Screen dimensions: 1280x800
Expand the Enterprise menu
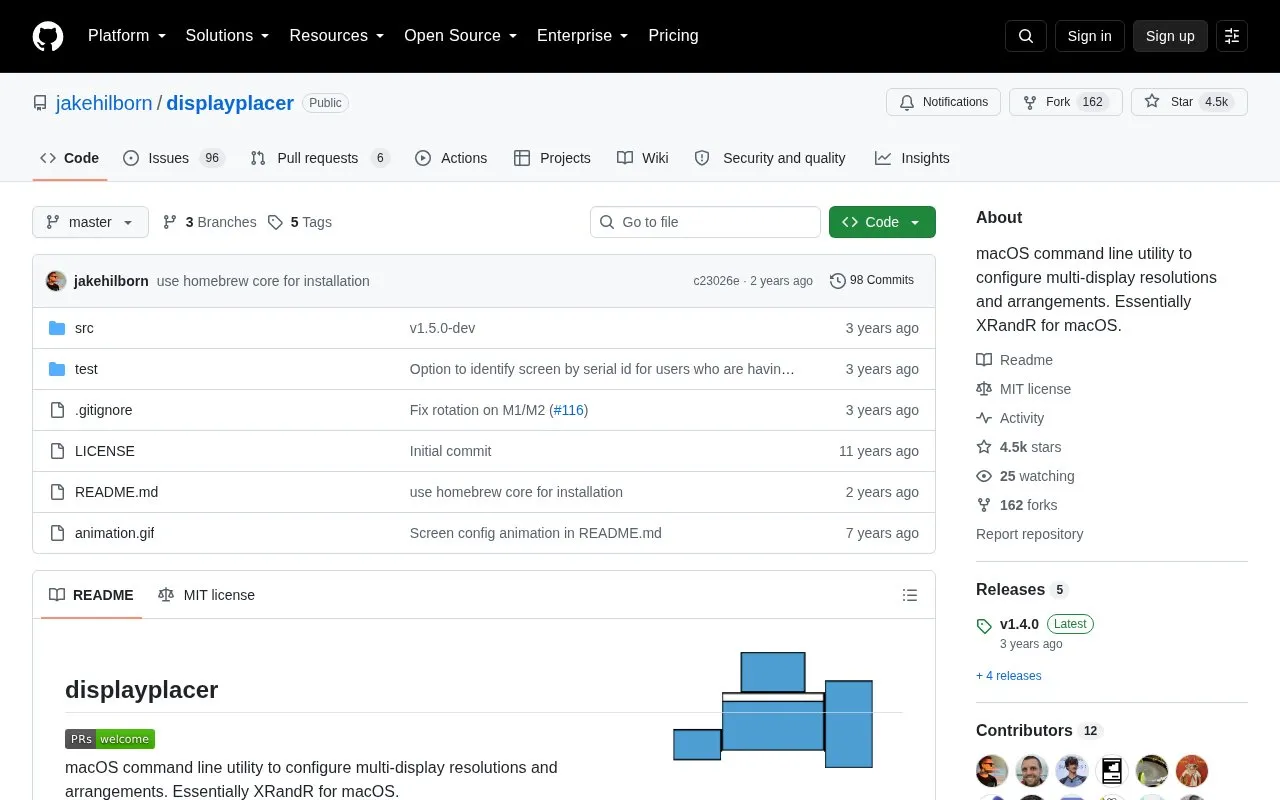pos(583,36)
